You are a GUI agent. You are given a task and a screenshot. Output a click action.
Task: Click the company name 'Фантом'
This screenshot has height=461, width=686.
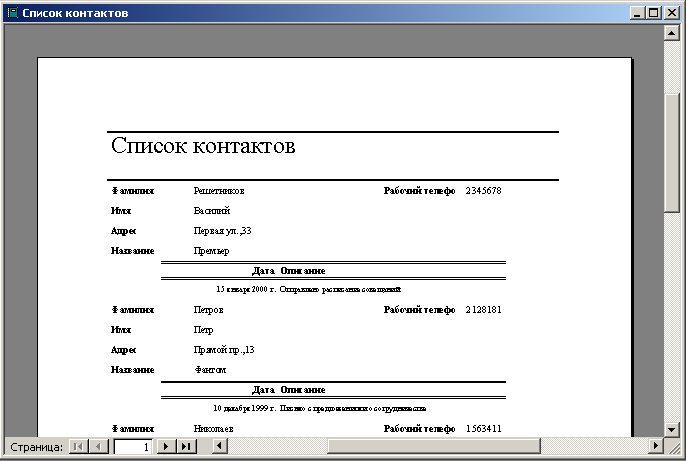tap(210, 370)
